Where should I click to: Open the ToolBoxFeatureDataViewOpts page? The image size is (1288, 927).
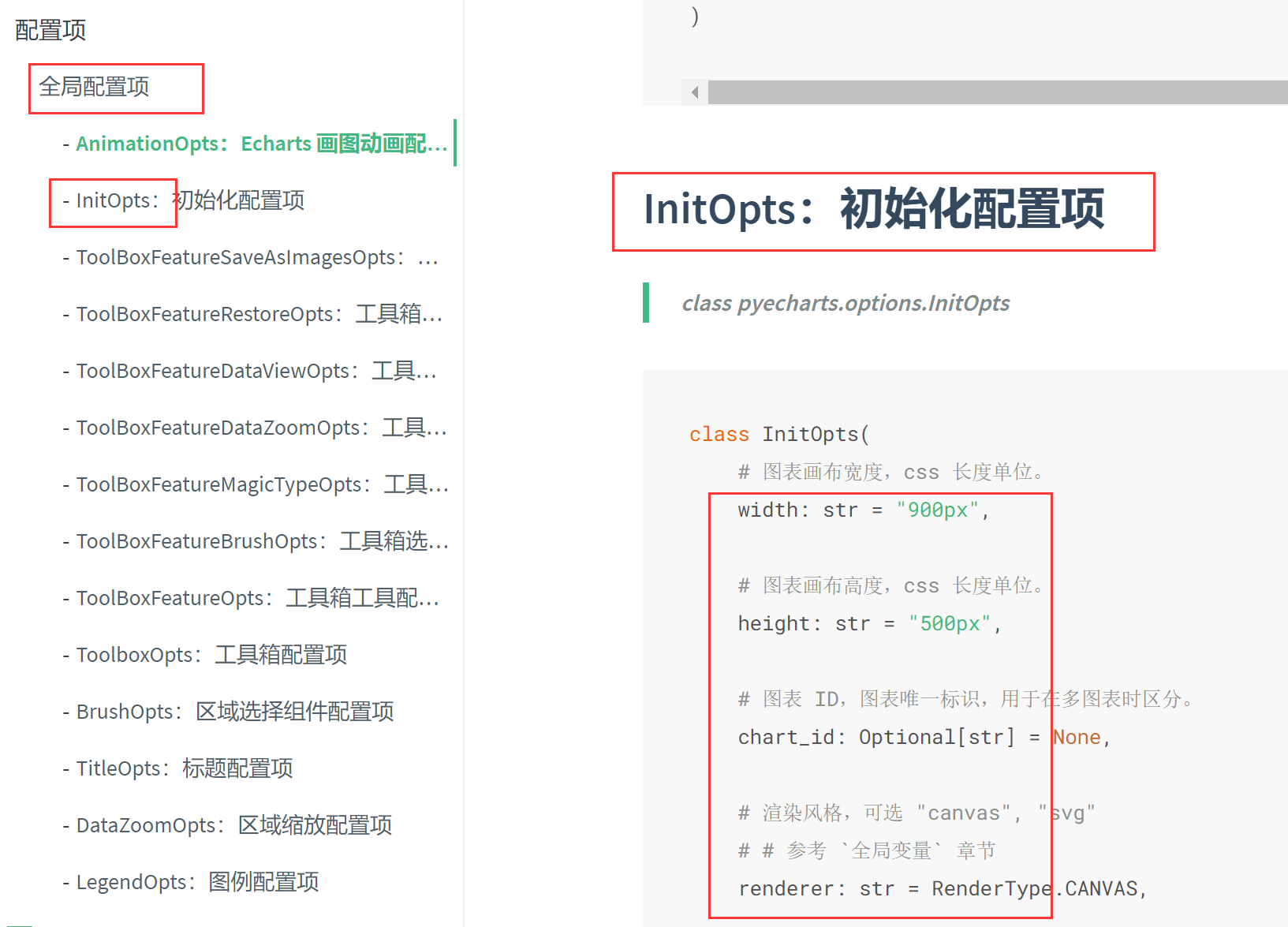[x=252, y=371]
